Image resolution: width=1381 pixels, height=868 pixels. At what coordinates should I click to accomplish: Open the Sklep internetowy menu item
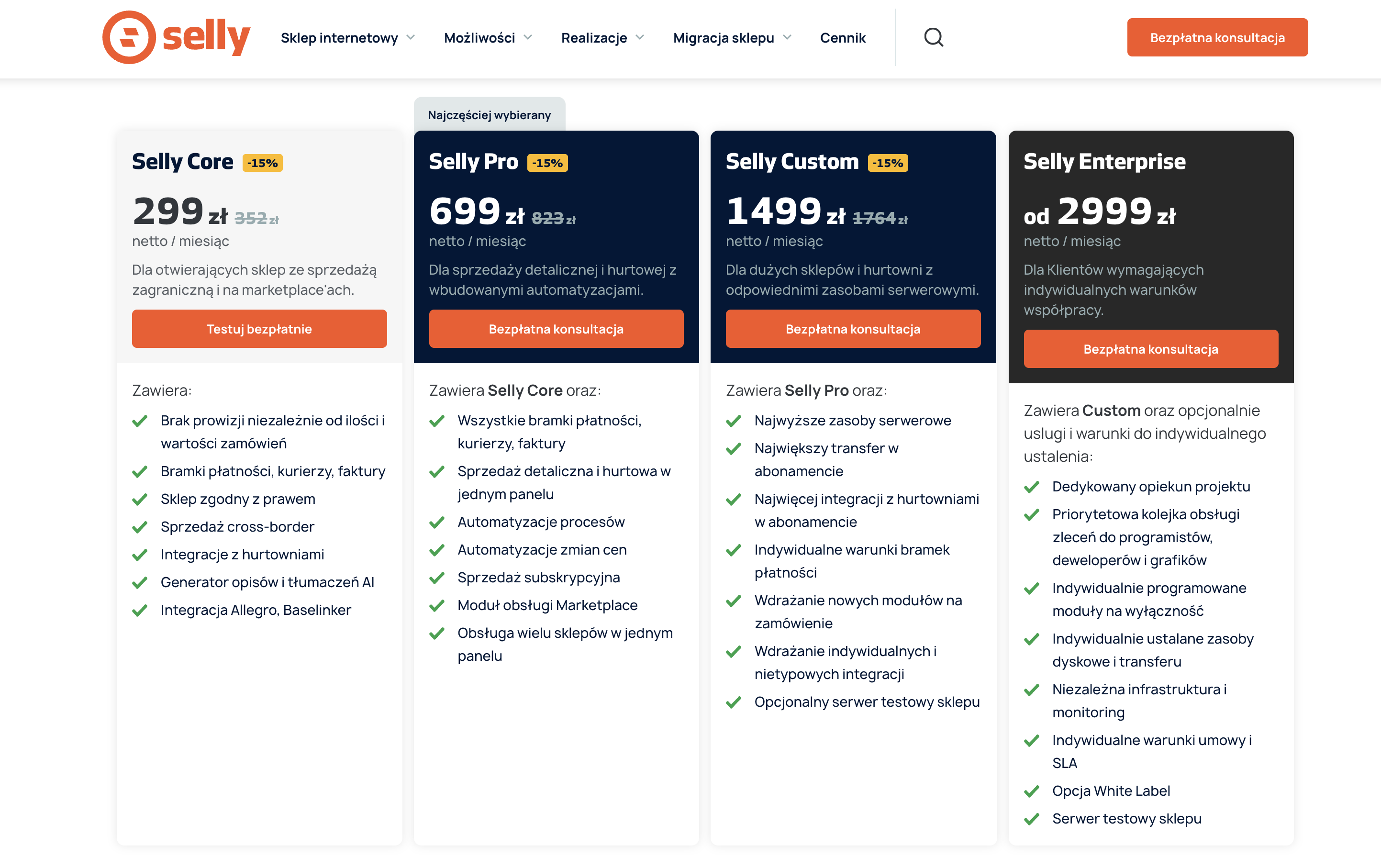(339, 38)
